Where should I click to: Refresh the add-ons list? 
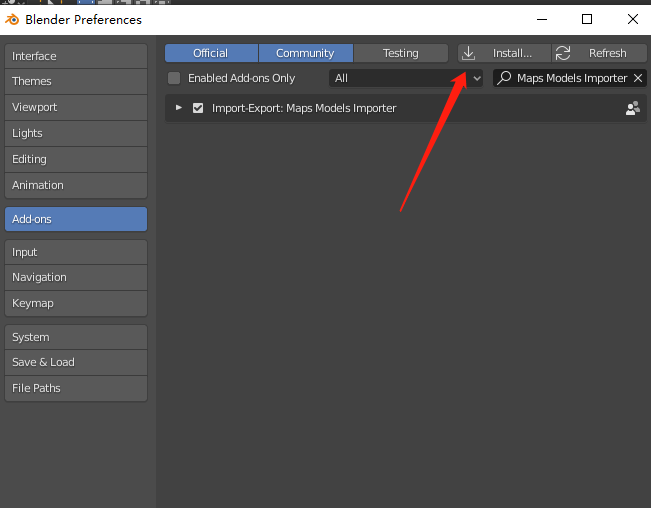(599, 53)
